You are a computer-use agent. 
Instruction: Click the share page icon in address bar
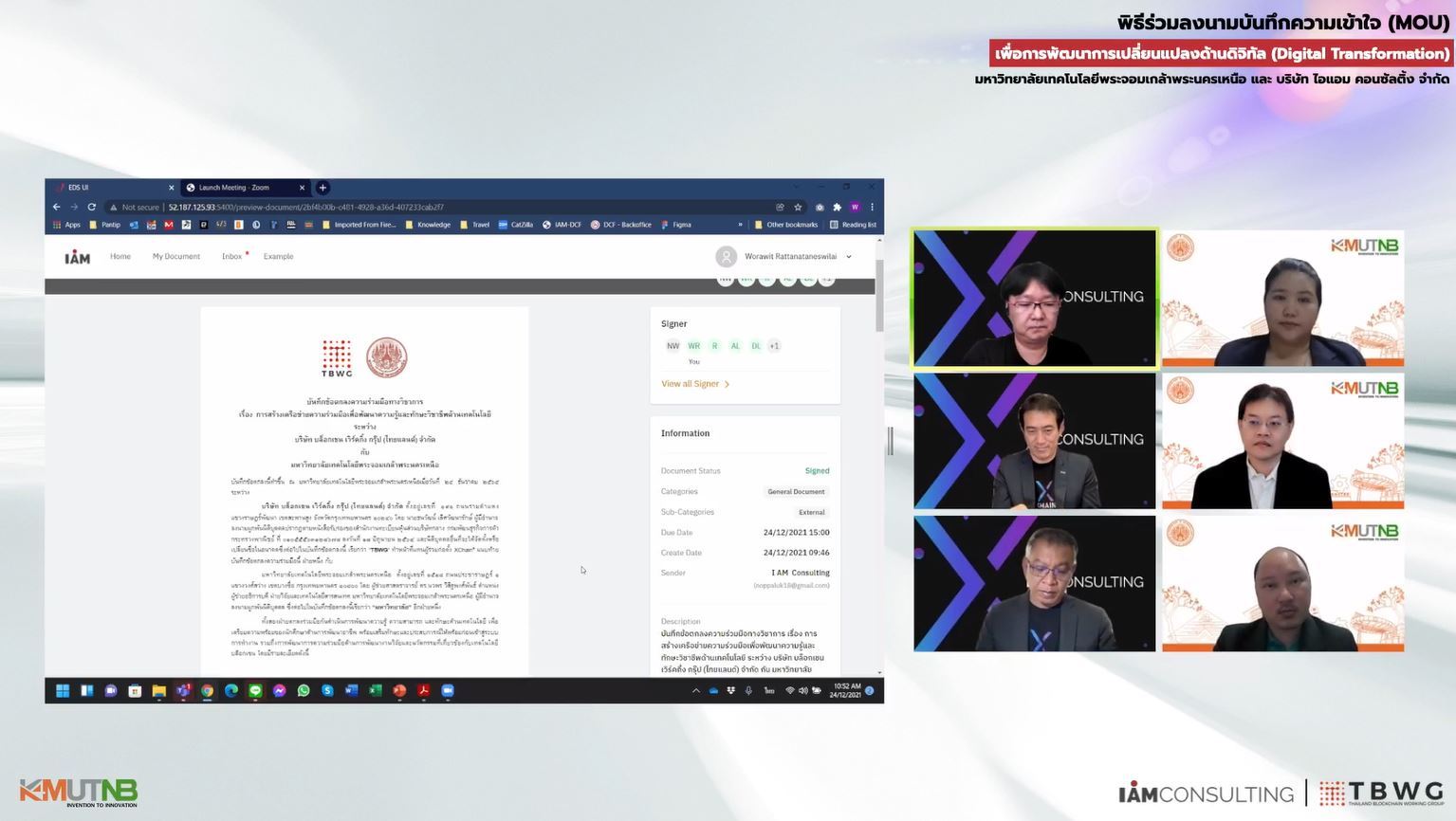point(780,207)
